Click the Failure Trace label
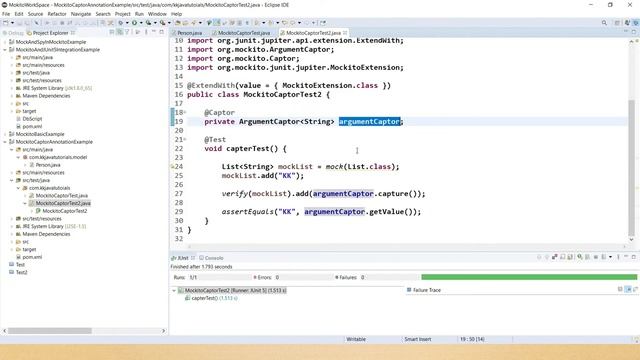The image size is (640, 360). [x=427, y=290]
